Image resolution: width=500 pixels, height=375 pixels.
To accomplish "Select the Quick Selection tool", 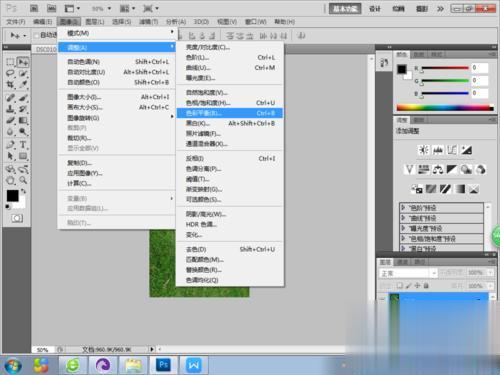I will coord(23,74).
